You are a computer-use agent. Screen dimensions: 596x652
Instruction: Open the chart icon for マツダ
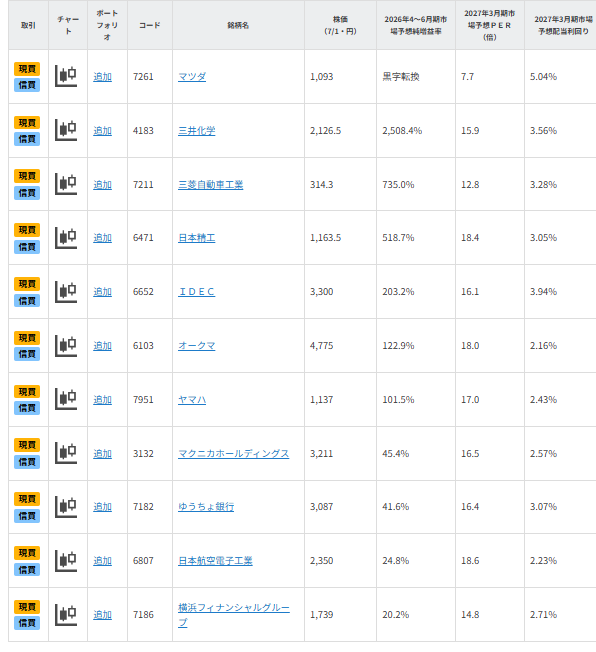tap(66, 77)
